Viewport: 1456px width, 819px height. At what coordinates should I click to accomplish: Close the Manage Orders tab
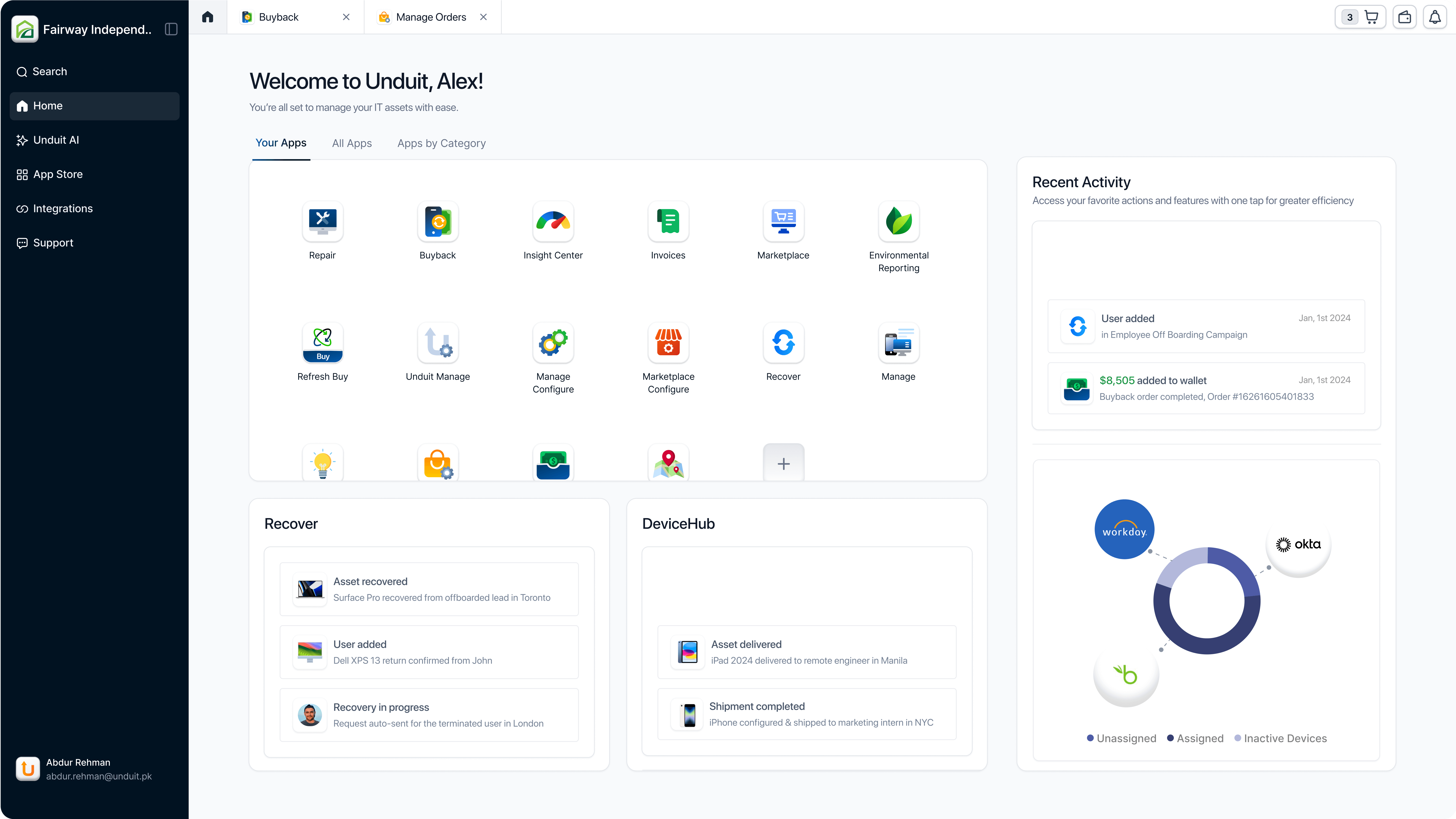pos(483,17)
